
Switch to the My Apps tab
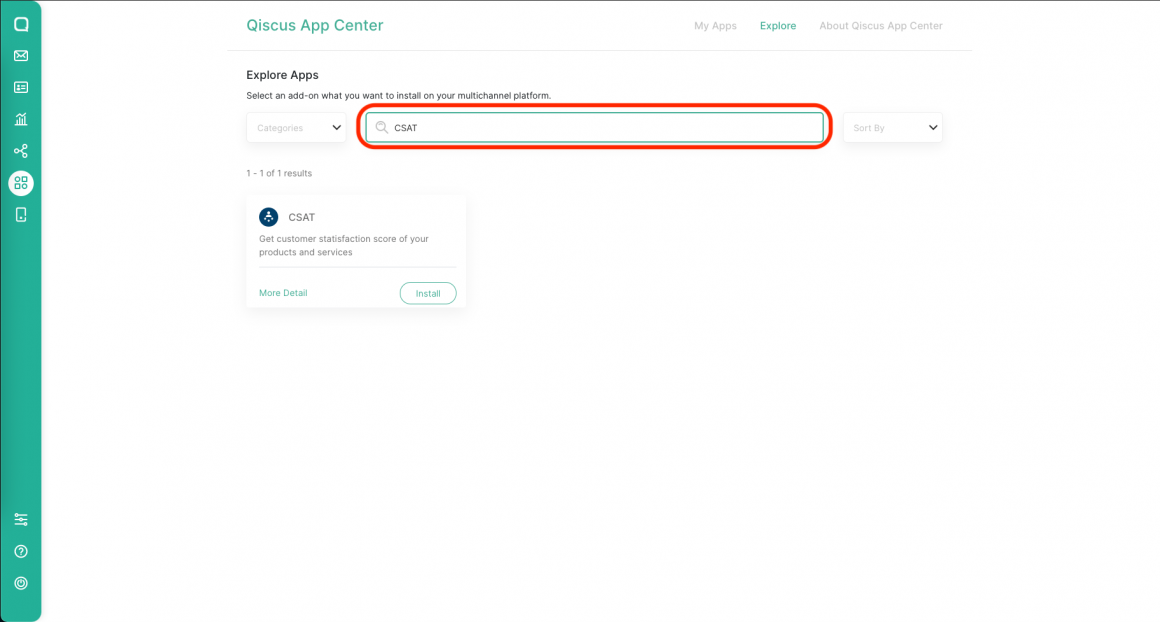tap(715, 25)
